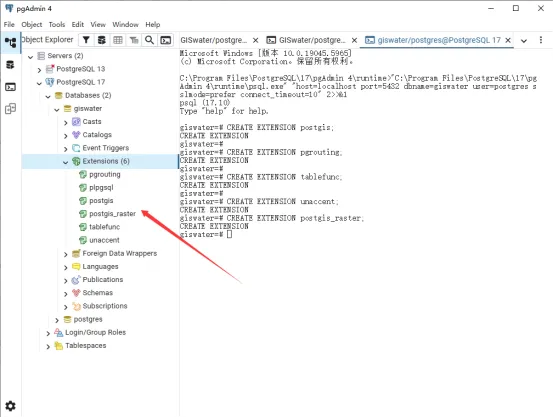Switch to the first GISwater/postgre... tab

[214, 40]
